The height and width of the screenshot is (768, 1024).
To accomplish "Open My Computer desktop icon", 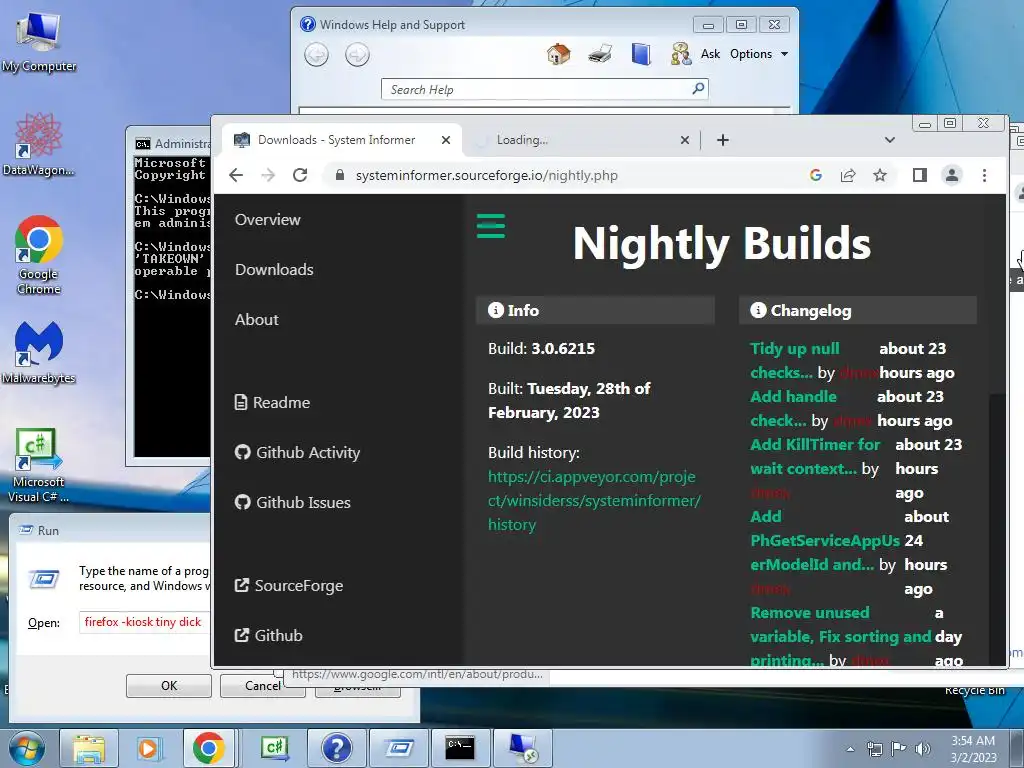I will 39,41.
